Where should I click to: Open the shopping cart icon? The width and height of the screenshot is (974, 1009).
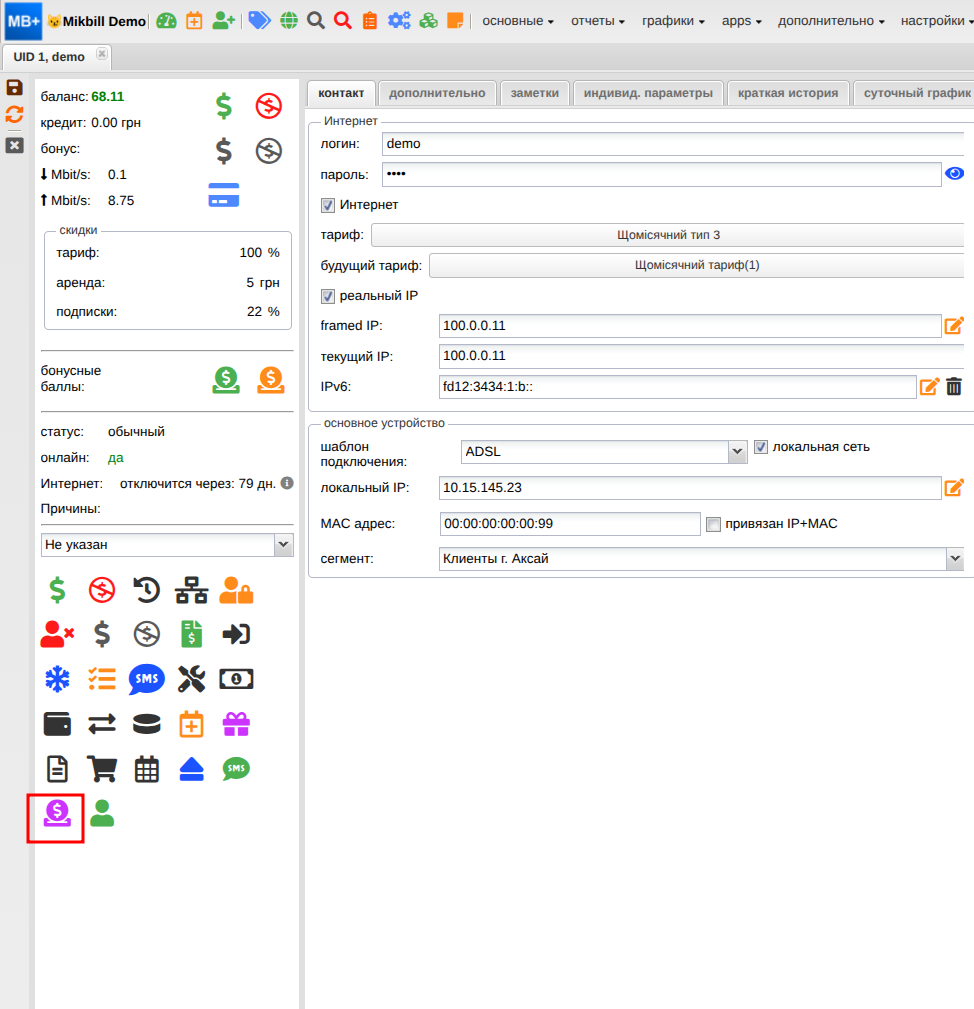pyautogui.click(x=102, y=769)
